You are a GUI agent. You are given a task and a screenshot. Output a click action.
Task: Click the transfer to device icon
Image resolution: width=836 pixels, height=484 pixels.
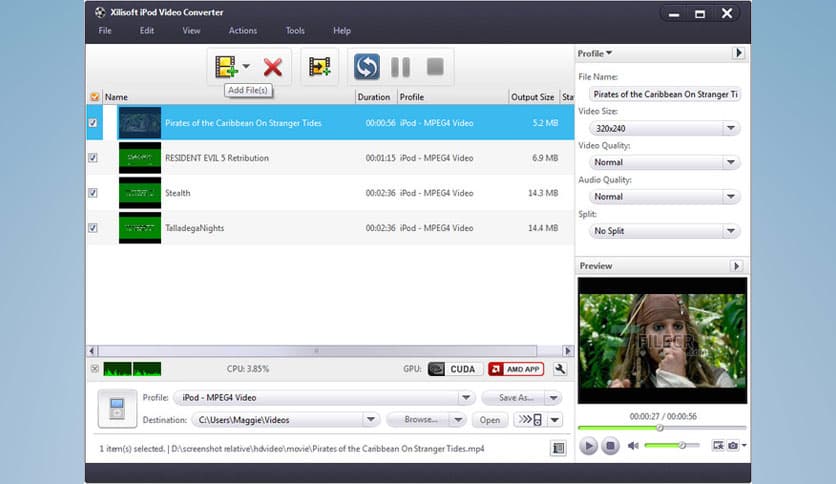click(x=530, y=420)
